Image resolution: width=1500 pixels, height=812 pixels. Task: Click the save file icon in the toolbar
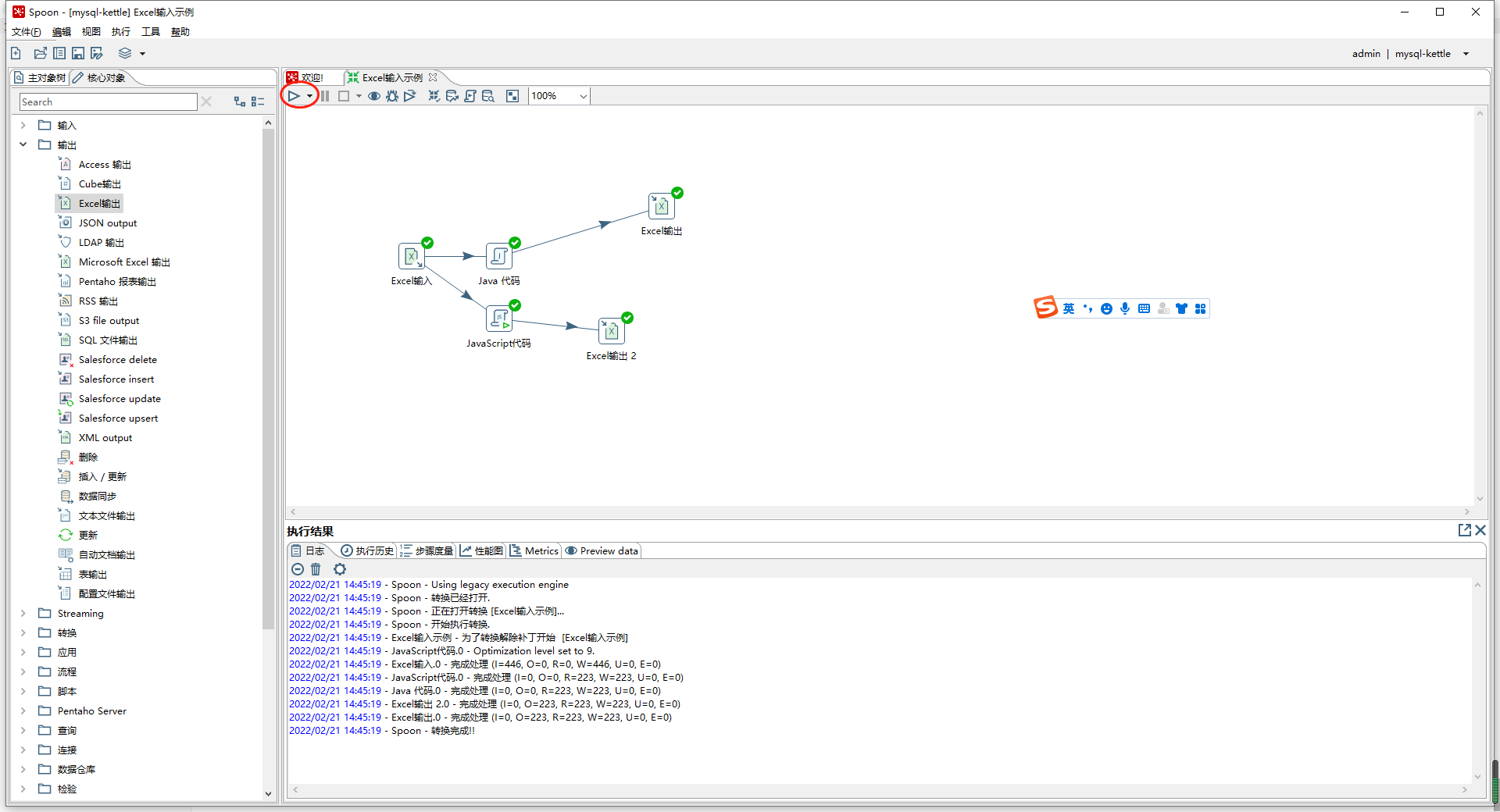tap(78, 53)
